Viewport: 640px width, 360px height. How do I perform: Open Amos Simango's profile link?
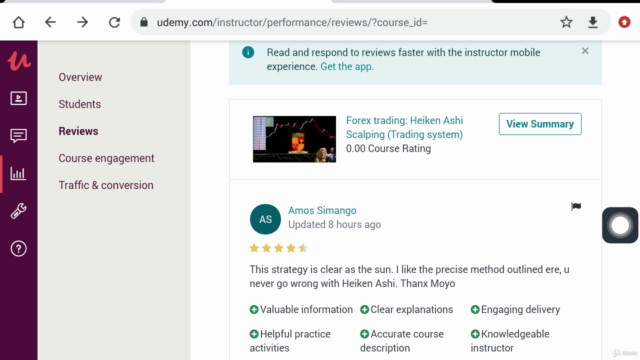(x=322, y=210)
